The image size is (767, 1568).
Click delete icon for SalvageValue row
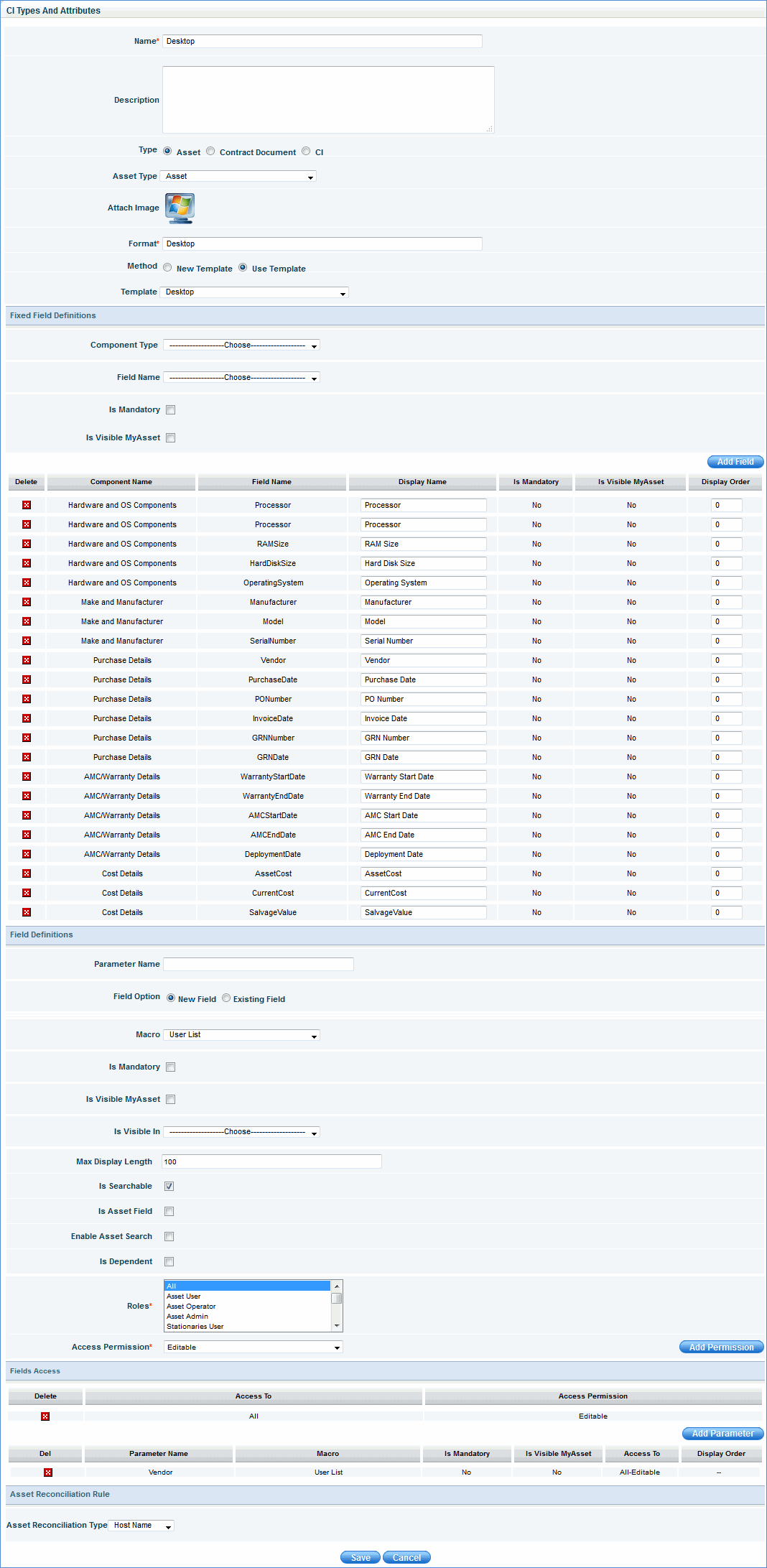tap(27, 912)
